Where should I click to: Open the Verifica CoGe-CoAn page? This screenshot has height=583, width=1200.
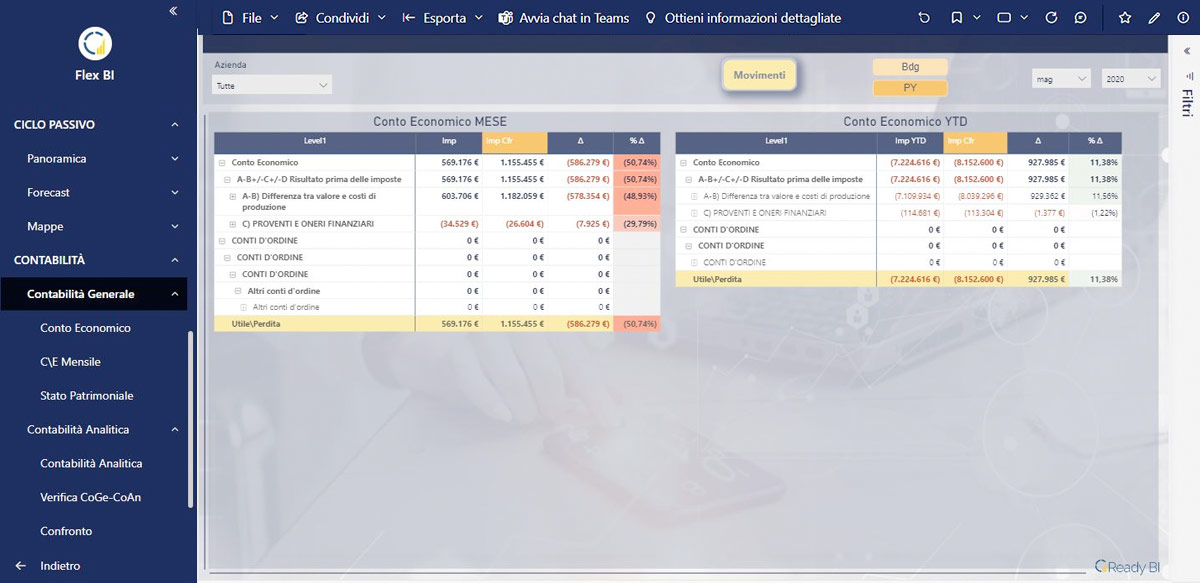[90, 498]
